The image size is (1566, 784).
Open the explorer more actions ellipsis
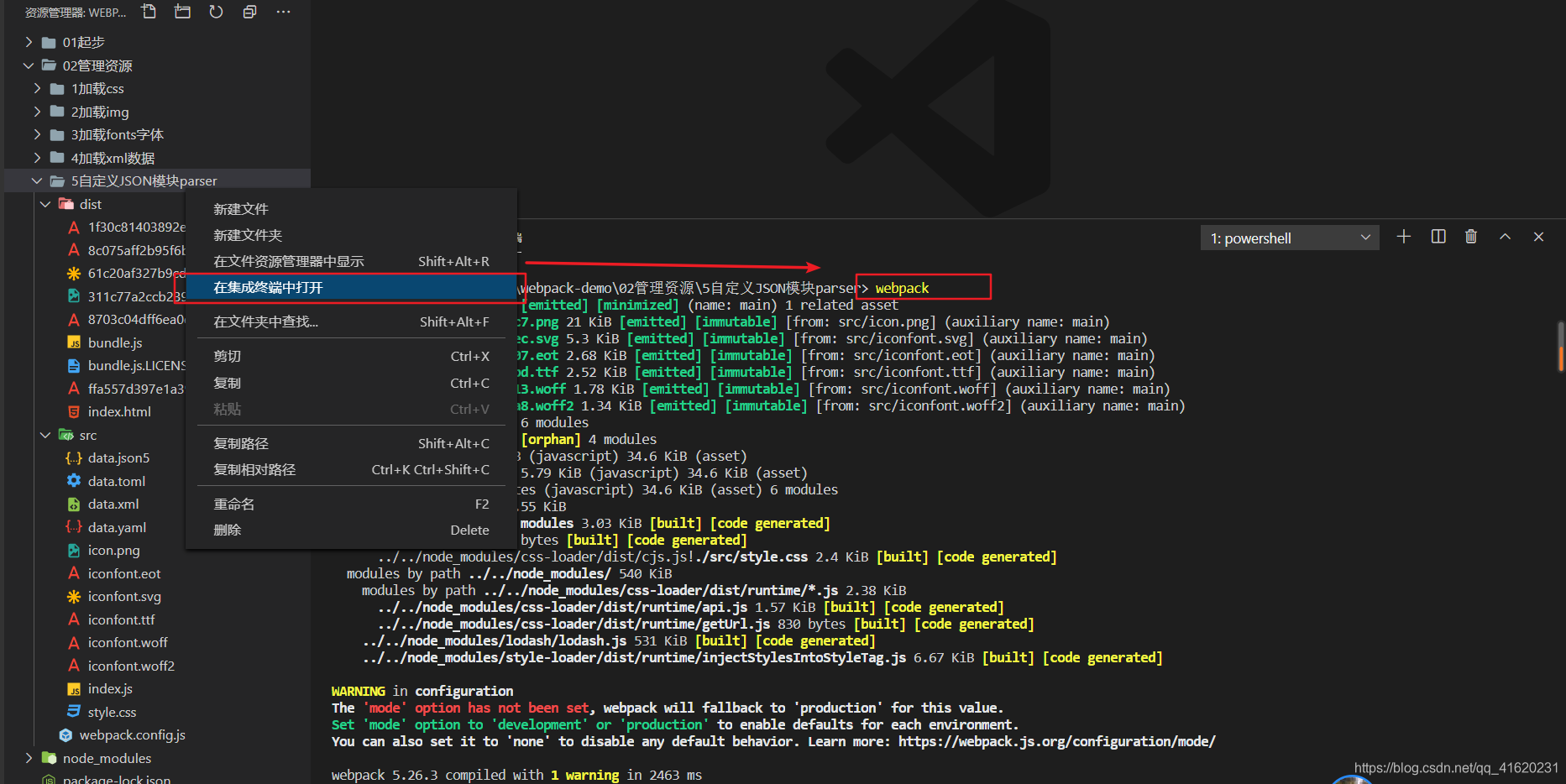[x=283, y=12]
